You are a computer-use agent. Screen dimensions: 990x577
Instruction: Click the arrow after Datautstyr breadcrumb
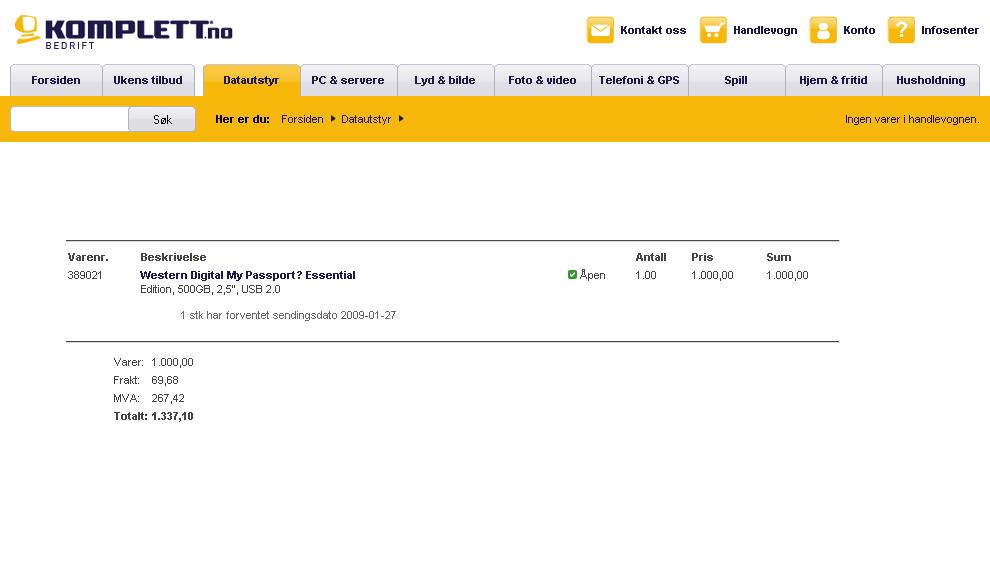tap(401, 119)
